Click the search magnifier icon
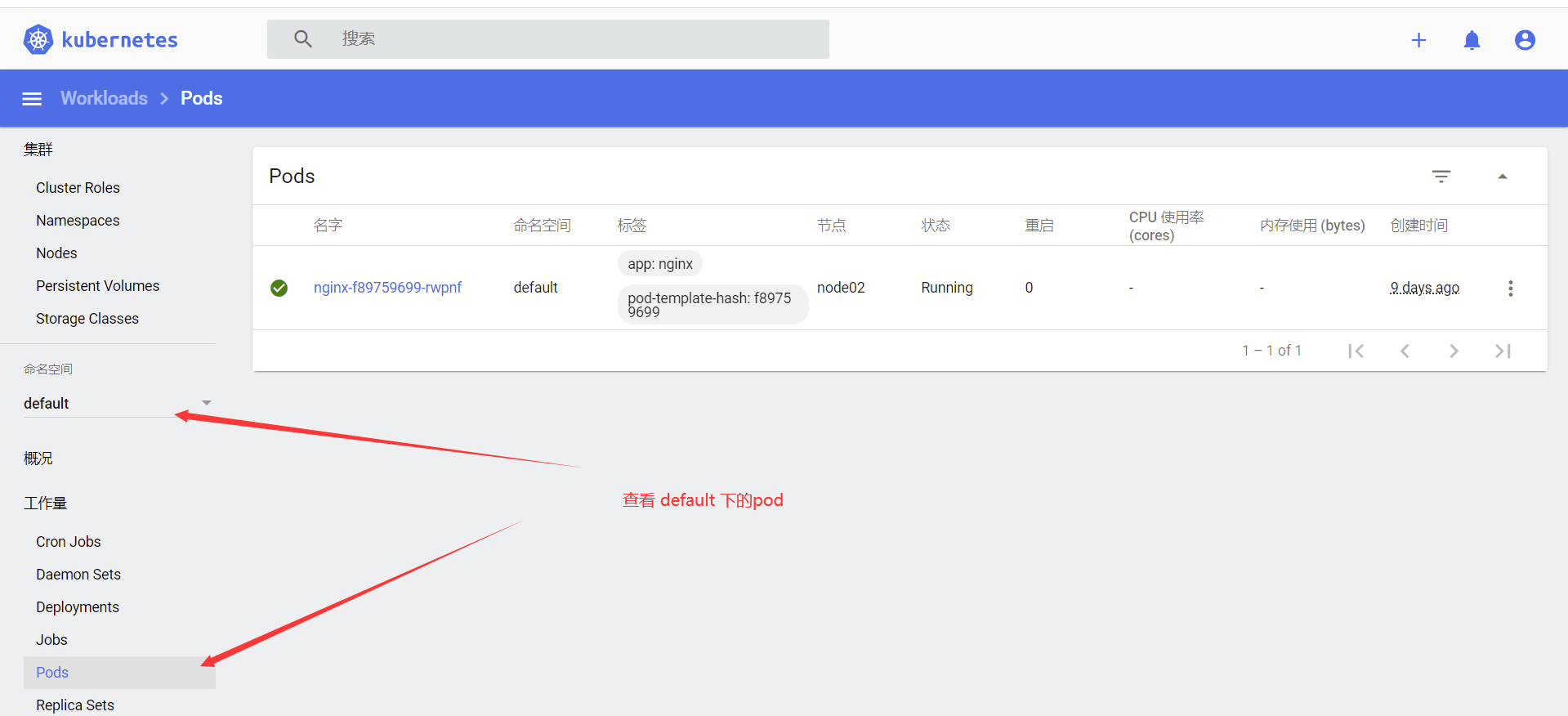 pos(303,39)
